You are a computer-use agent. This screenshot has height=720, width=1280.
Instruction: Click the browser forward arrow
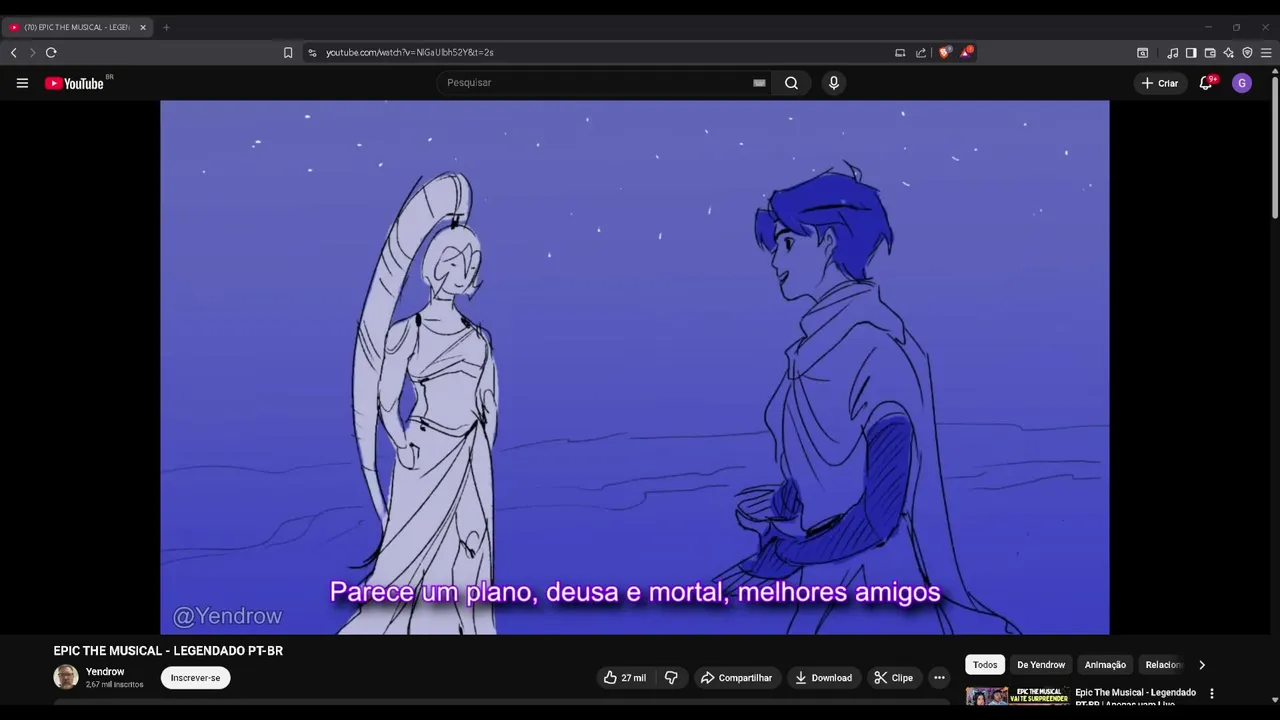(x=32, y=52)
